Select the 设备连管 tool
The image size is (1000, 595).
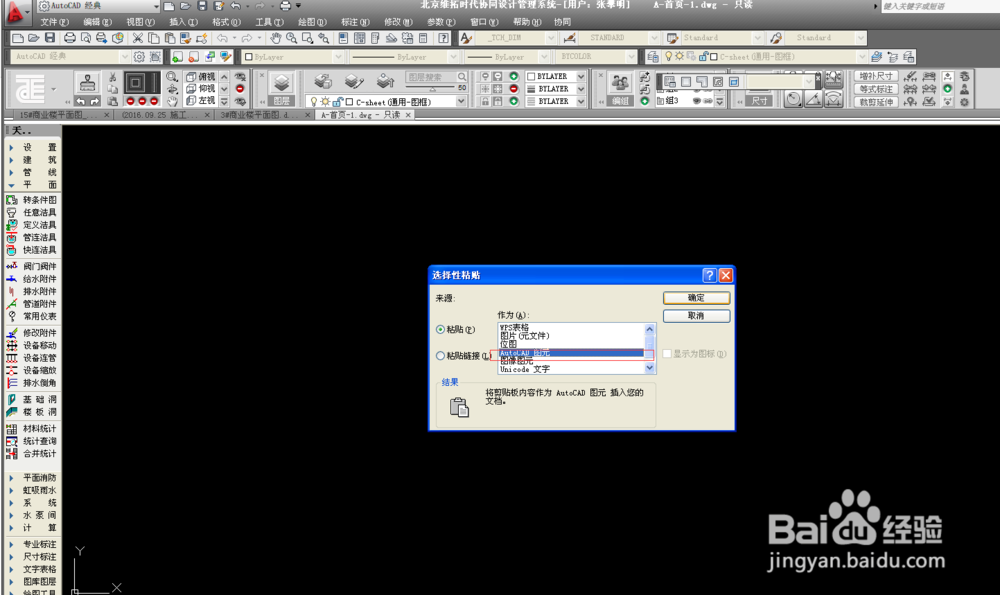click(x=33, y=358)
